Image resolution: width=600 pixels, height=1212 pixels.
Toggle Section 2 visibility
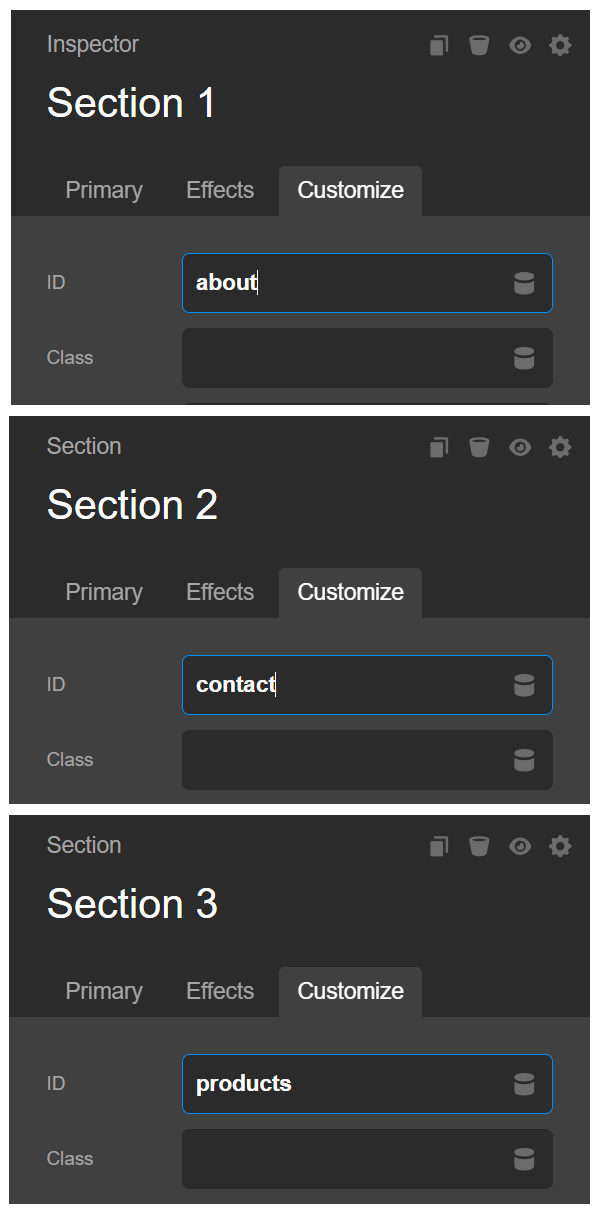coord(519,447)
